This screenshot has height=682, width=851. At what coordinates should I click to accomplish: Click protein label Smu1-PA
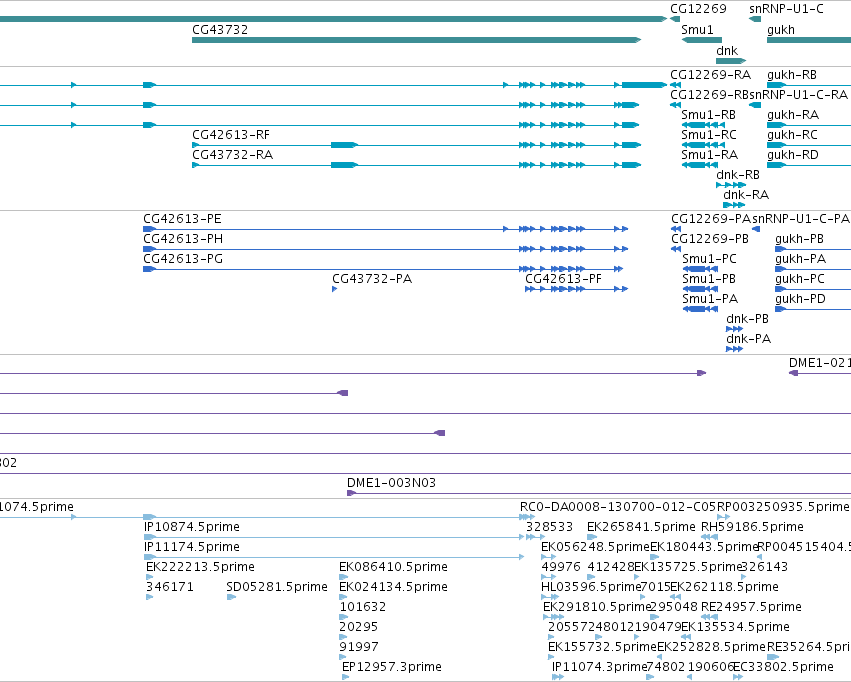710,299
